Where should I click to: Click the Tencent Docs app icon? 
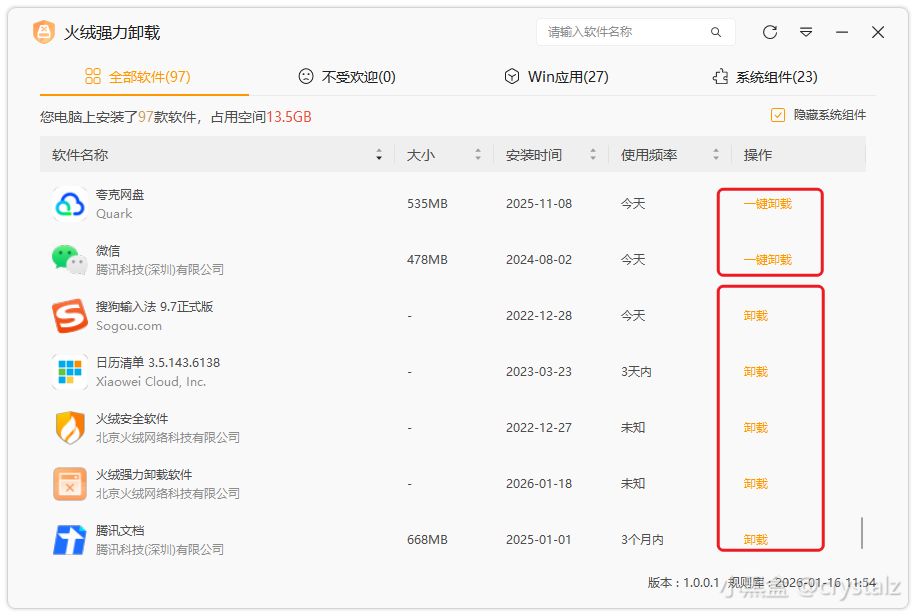pyautogui.click(x=70, y=540)
